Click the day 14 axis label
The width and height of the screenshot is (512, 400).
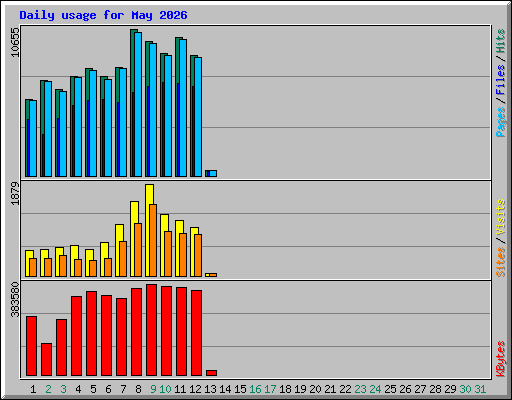[225, 389]
